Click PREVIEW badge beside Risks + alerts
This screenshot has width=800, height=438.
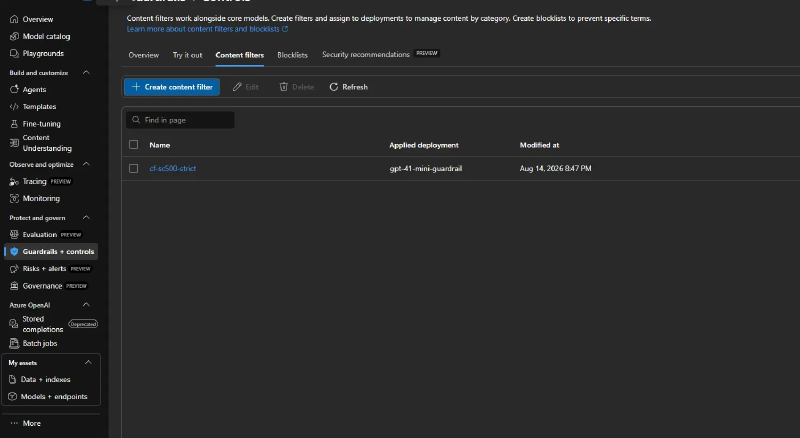point(80,269)
